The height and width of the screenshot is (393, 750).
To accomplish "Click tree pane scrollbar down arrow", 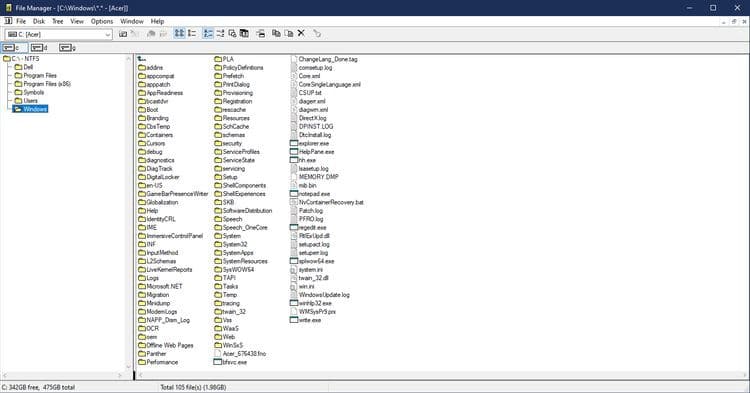I will (x=128, y=367).
